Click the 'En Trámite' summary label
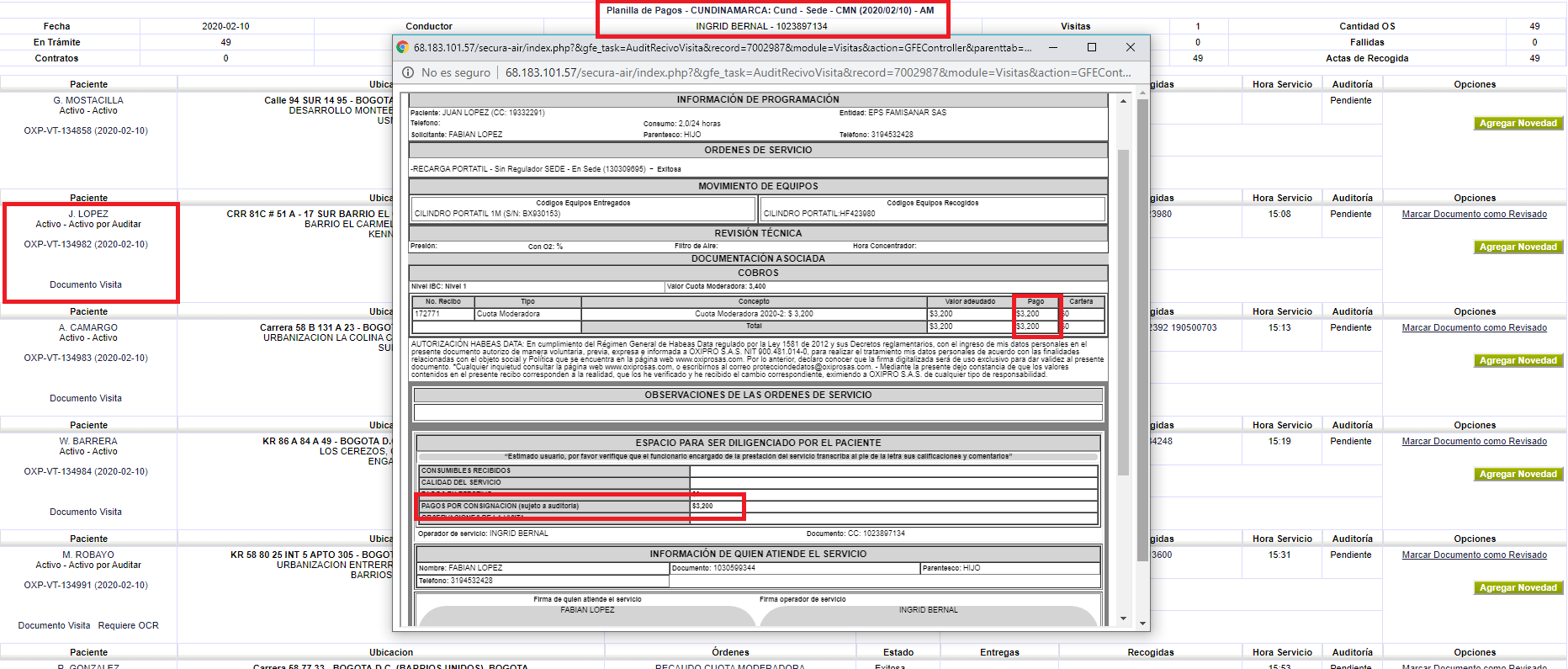Image resolution: width=1568 pixels, height=669 pixels. (x=57, y=43)
